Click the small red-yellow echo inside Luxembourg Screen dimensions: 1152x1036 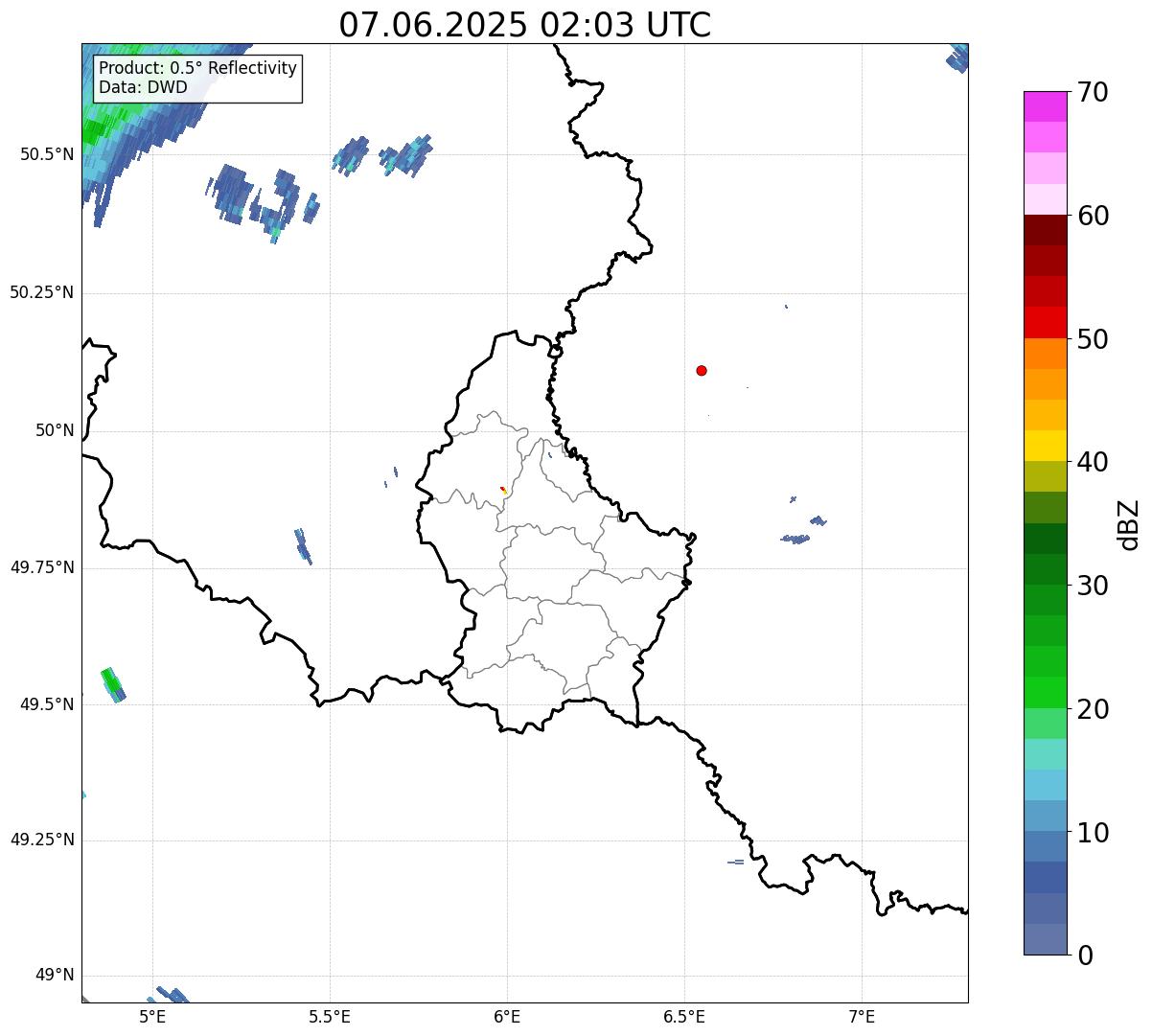(x=503, y=490)
